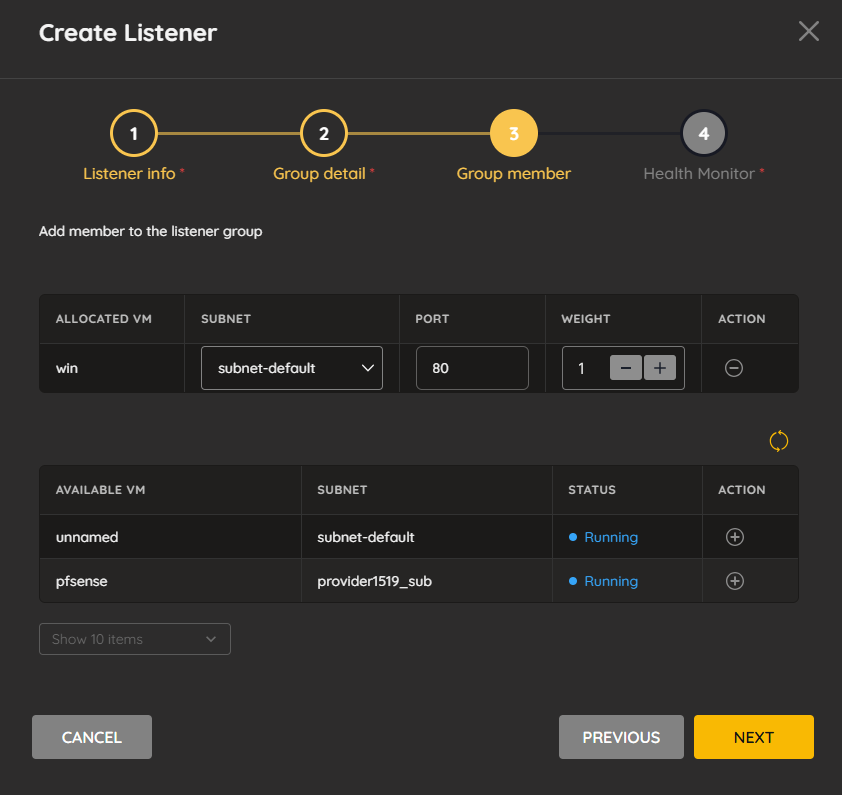Viewport: 842px width, 795px height.
Task: Refresh the available VM list
Action: point(779,441)
